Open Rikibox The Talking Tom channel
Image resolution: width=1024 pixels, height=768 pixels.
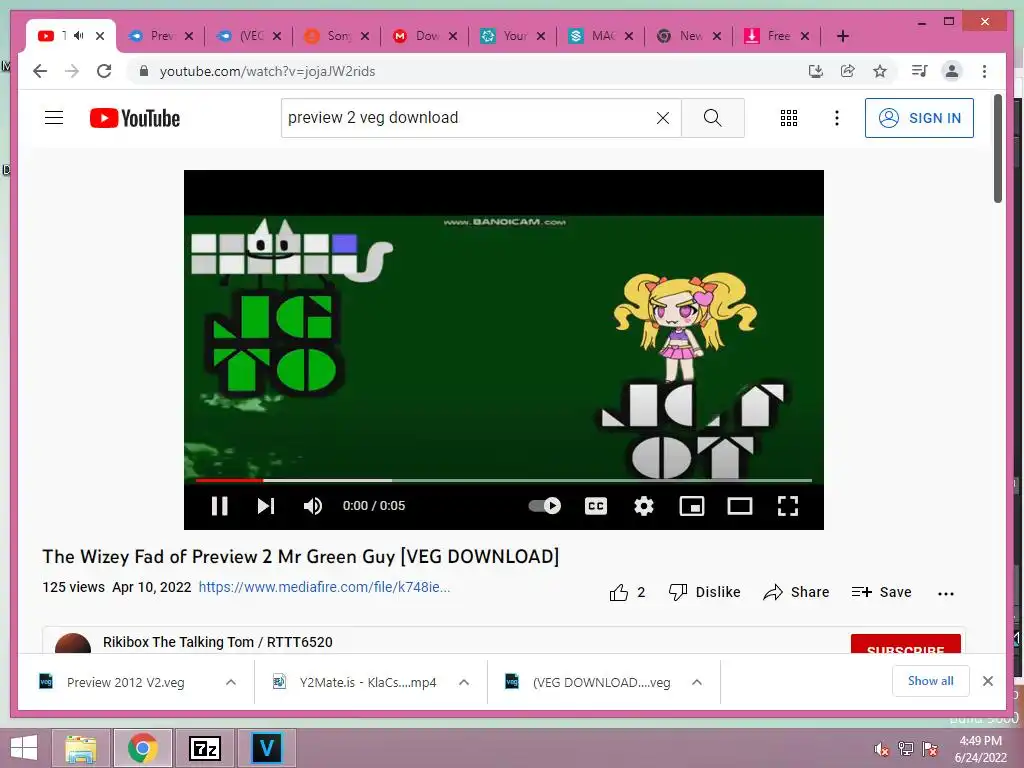[217, 642]
